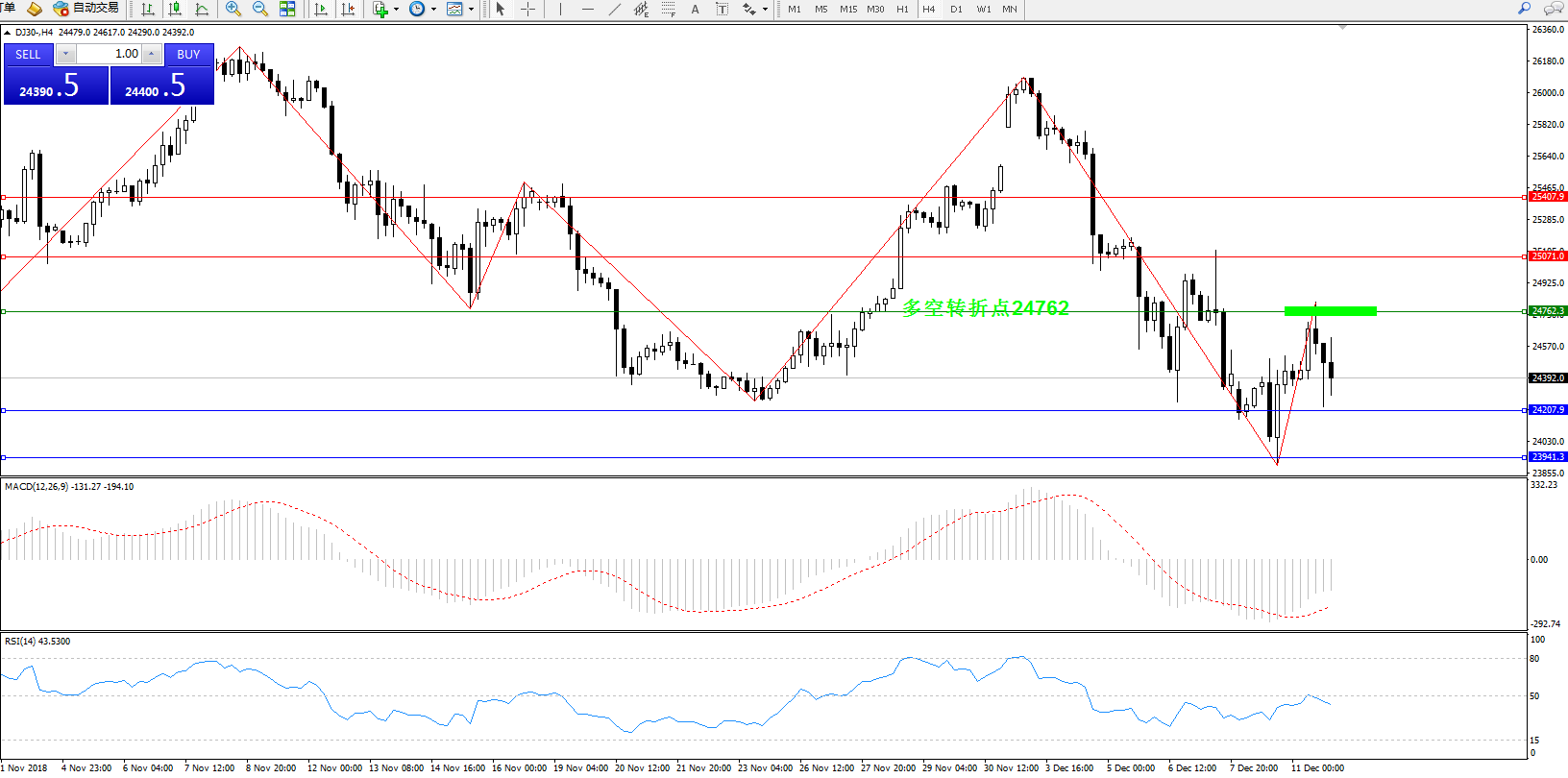Select the candlestick chart icon

pos(175,9)
